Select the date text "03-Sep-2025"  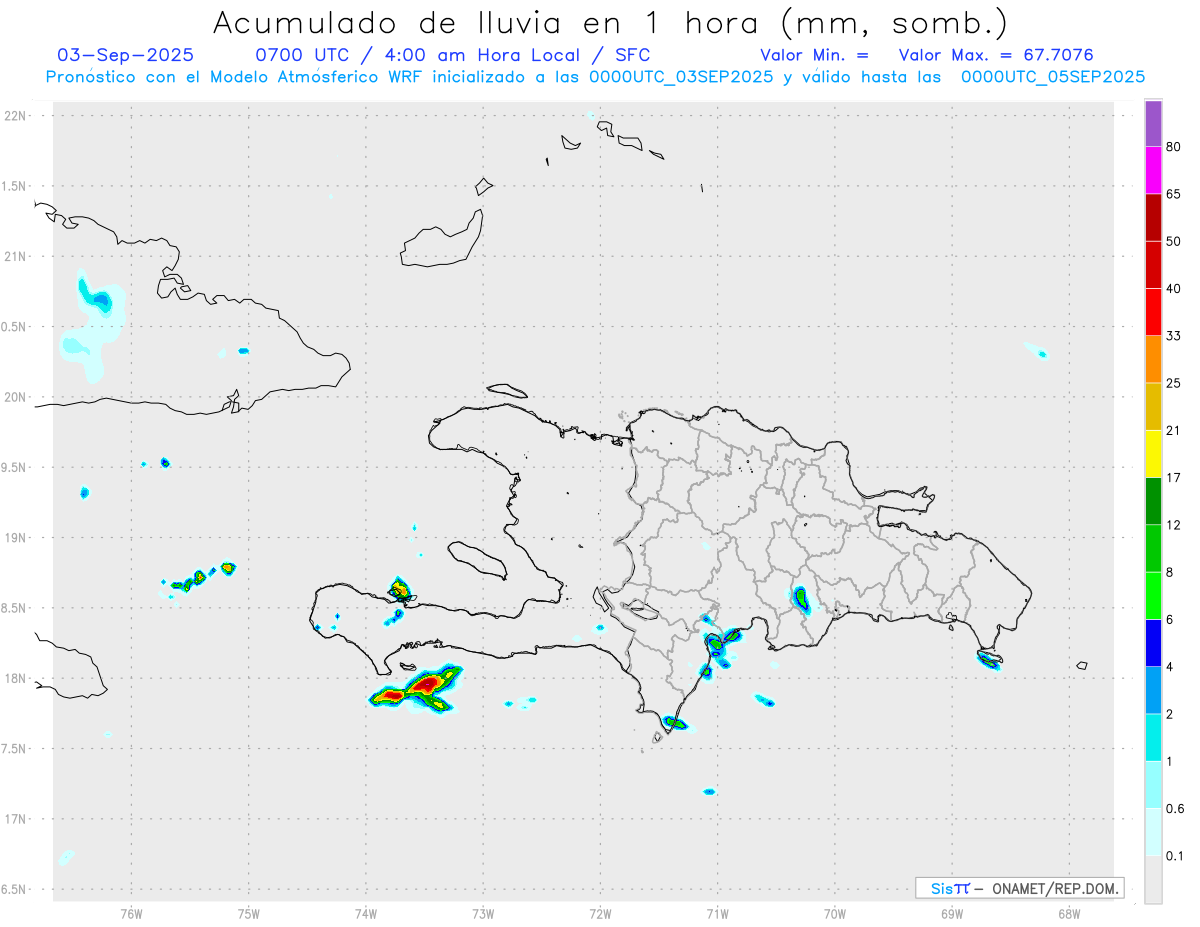pos(126,55)
